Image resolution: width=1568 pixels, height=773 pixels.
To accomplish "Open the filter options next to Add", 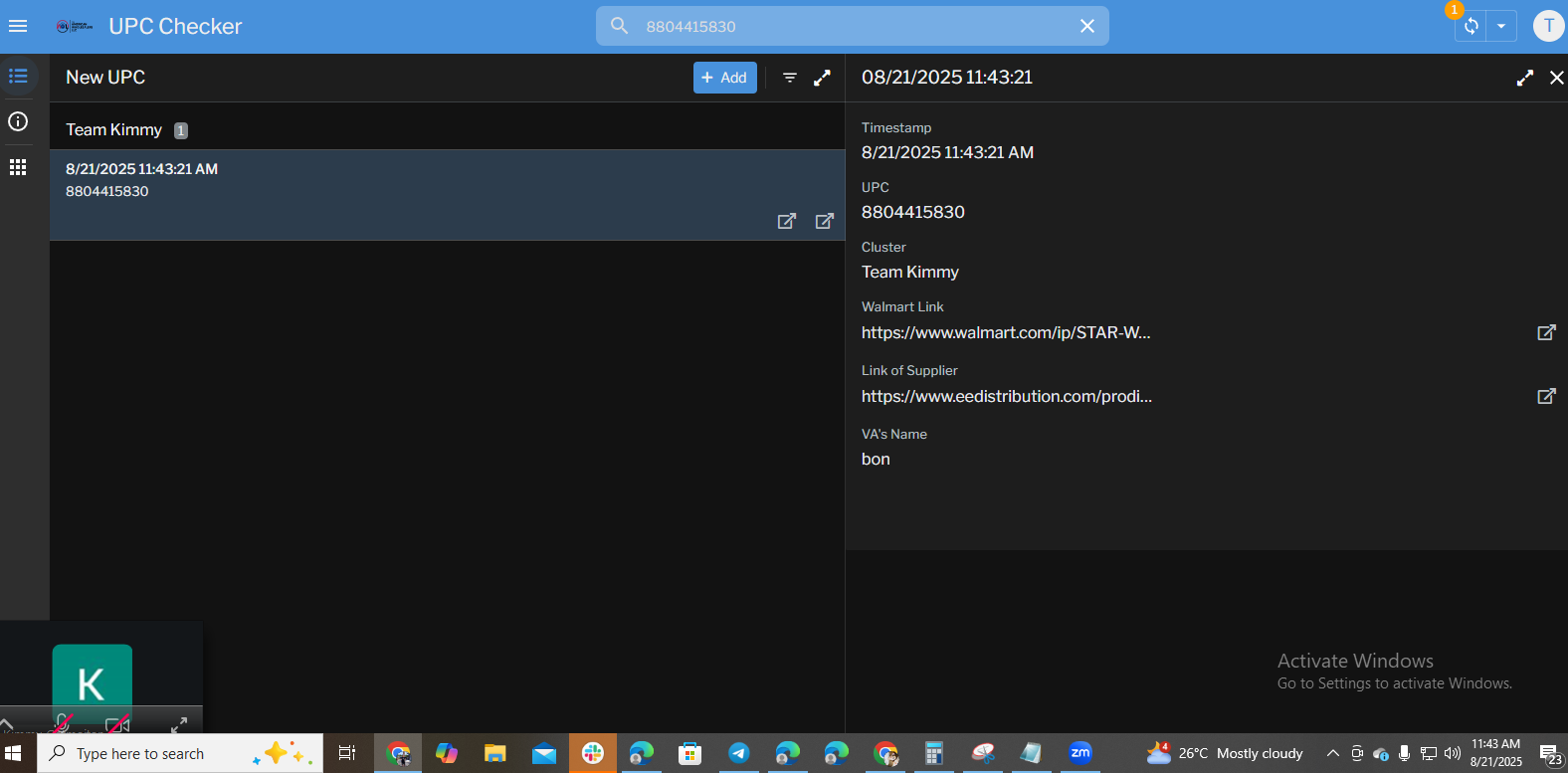I will tap(789, 78).
